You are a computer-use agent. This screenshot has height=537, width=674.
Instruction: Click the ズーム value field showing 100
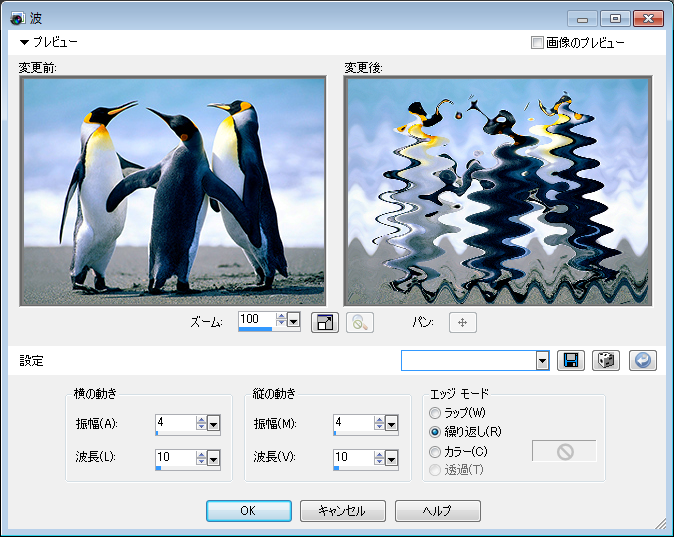click(x=257, y=319)
